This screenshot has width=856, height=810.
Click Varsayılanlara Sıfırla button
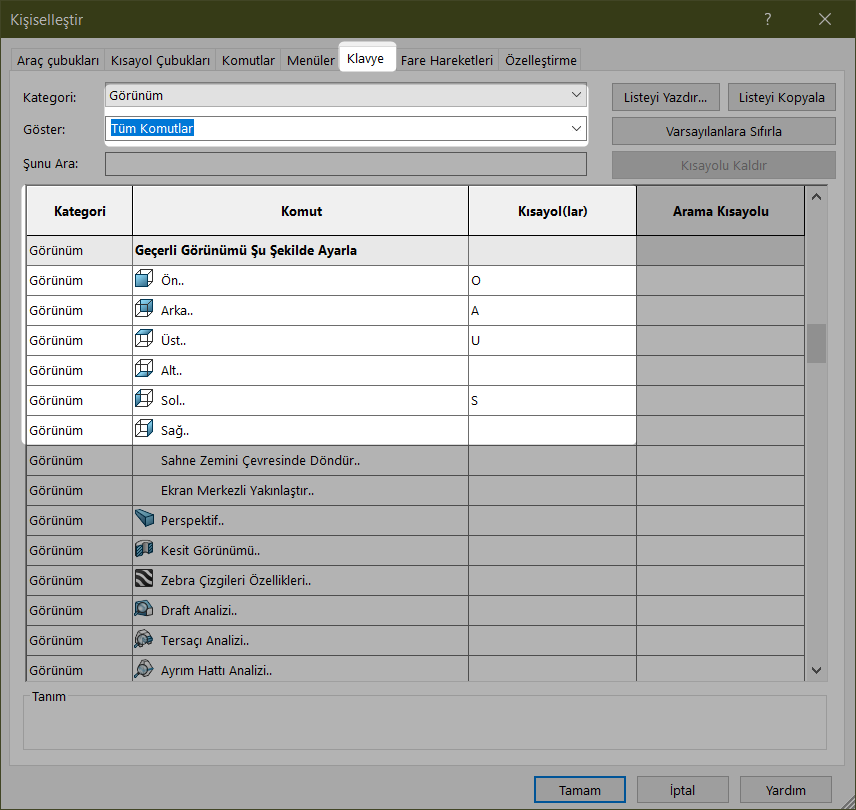[x=723, y=132]
